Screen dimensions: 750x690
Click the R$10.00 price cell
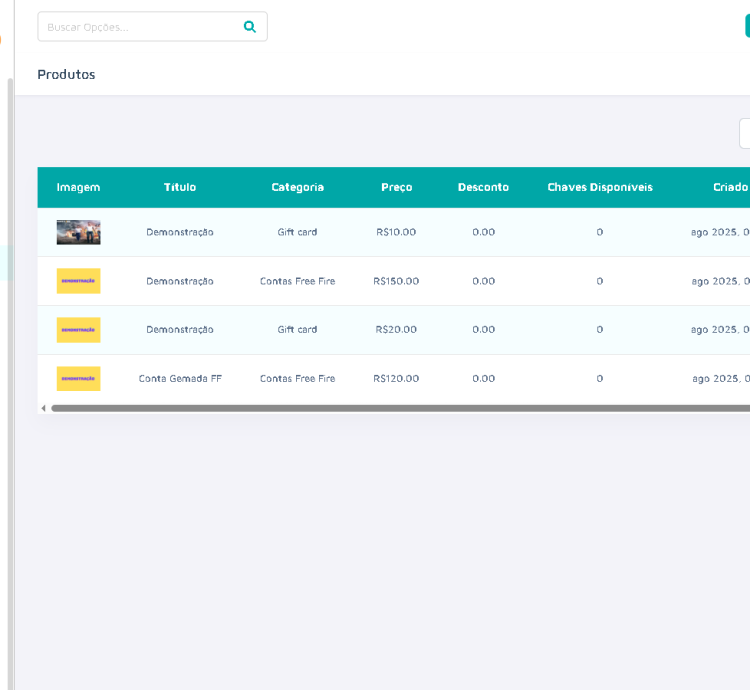point(396,232)
